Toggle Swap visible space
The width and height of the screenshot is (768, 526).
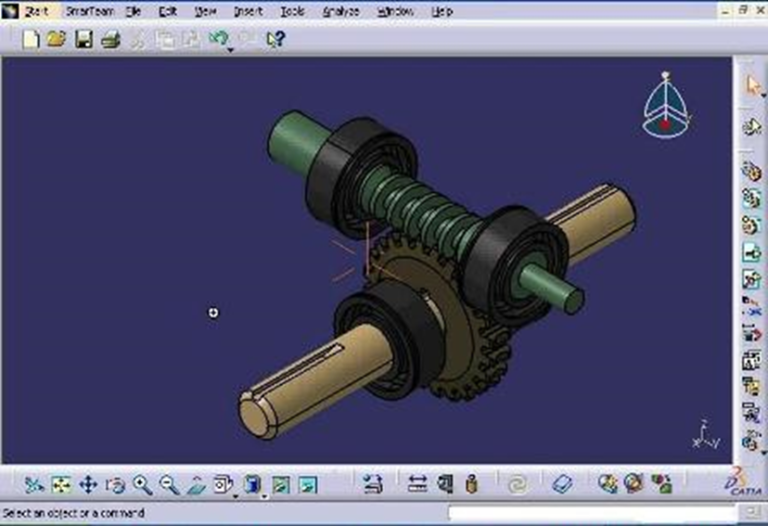(306, 485)
